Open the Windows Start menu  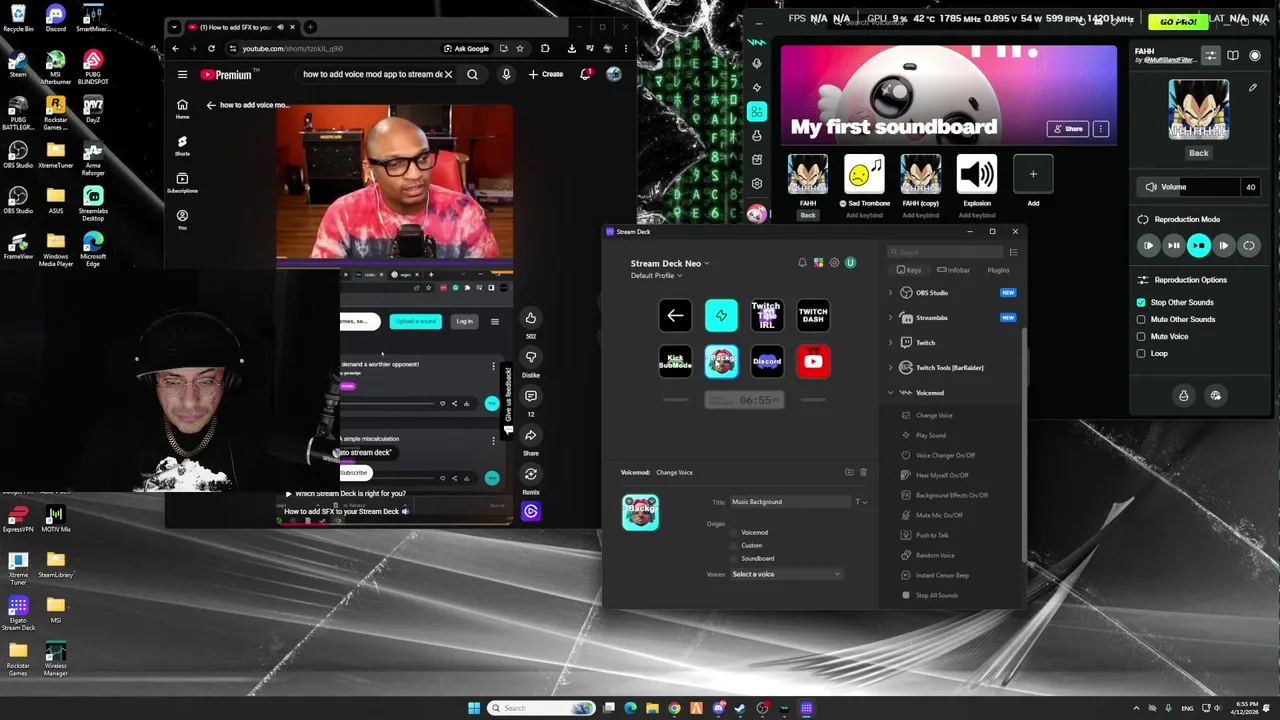click(474, 708)
